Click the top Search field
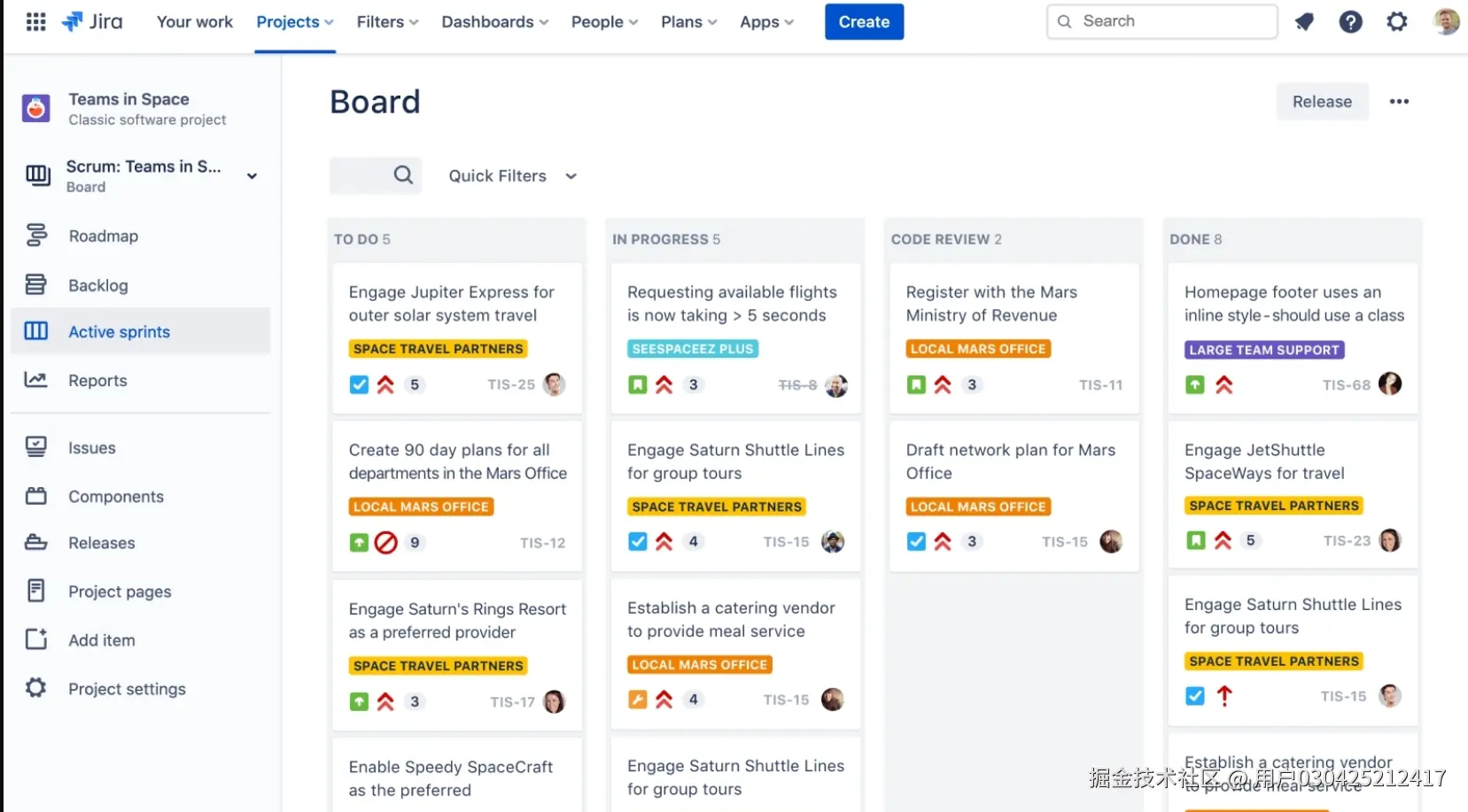The image size is (1468, 812). pos(1161,21)
